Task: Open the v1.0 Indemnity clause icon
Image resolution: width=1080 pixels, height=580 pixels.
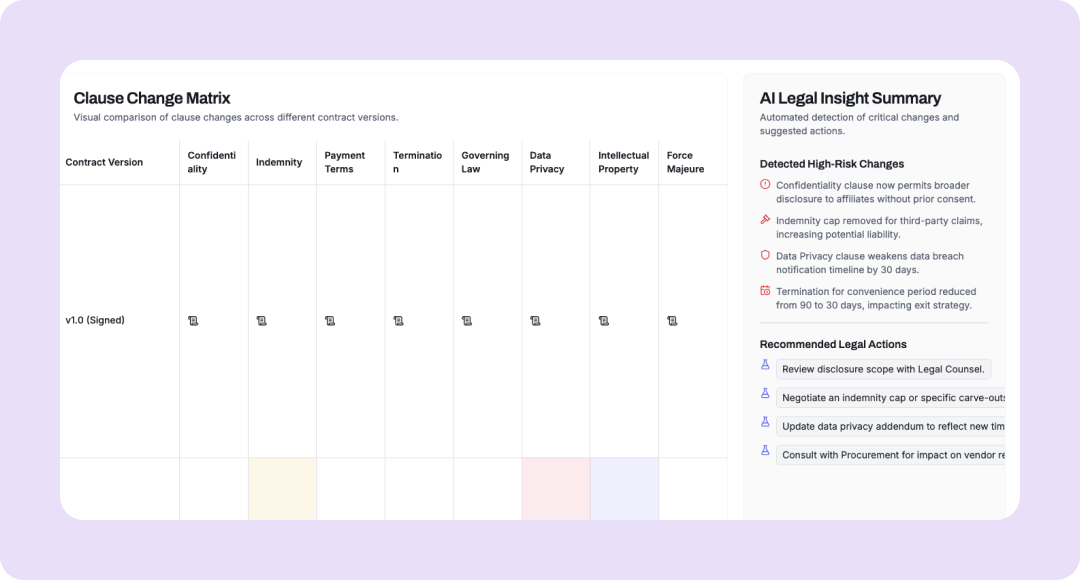Action: tap(261, 321)
